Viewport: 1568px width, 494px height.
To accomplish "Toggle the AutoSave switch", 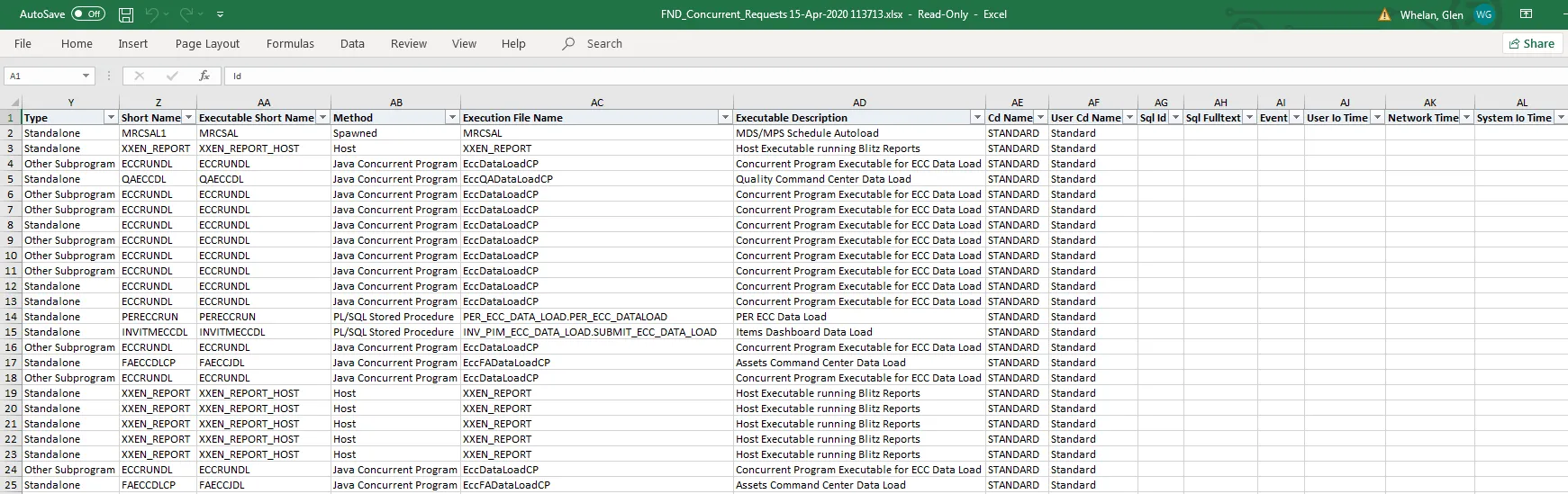I will [88, 14].
